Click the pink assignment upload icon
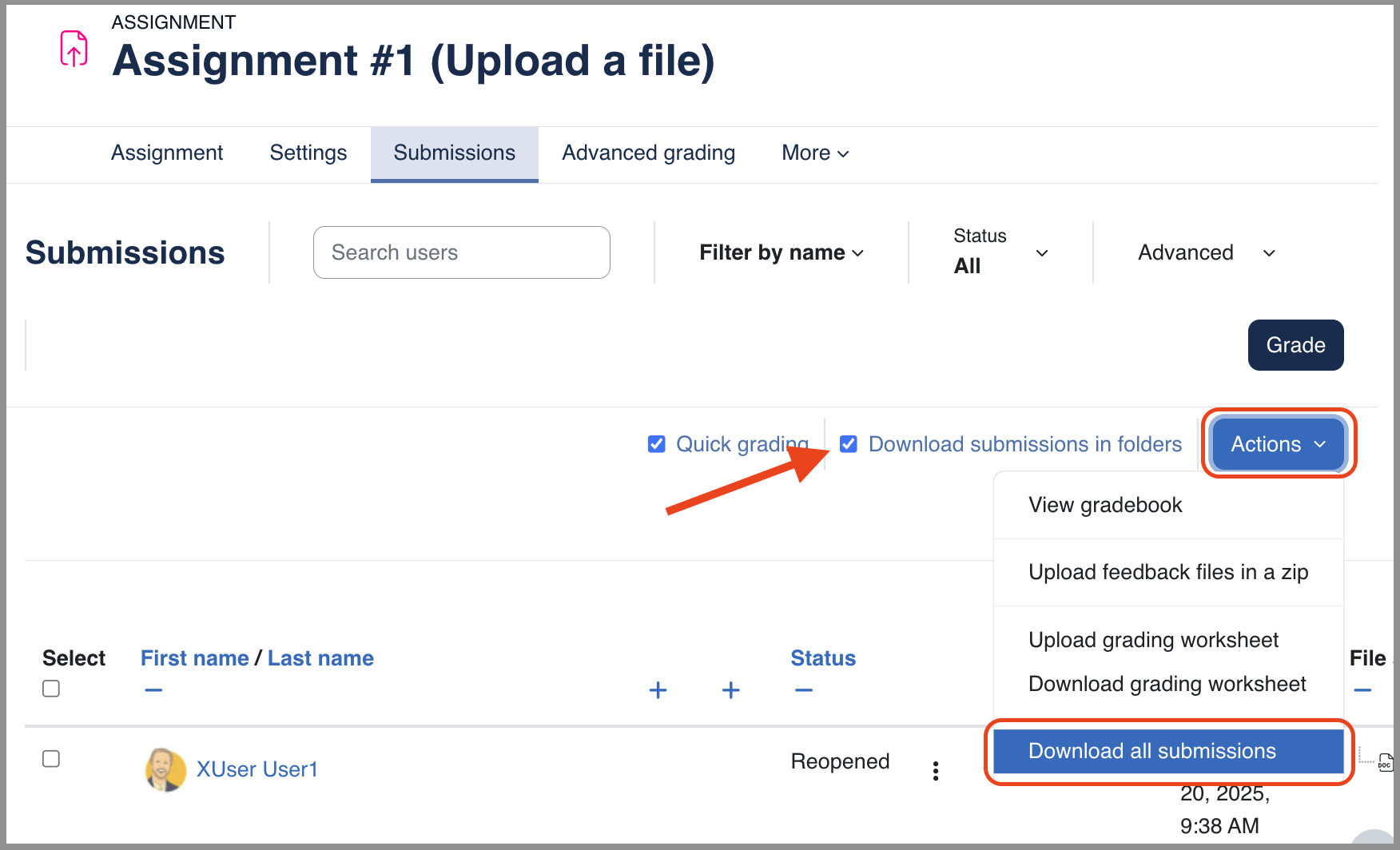The height and width of the screenshot is (850, 1400). pyautogui.click(x=74, y=48)
